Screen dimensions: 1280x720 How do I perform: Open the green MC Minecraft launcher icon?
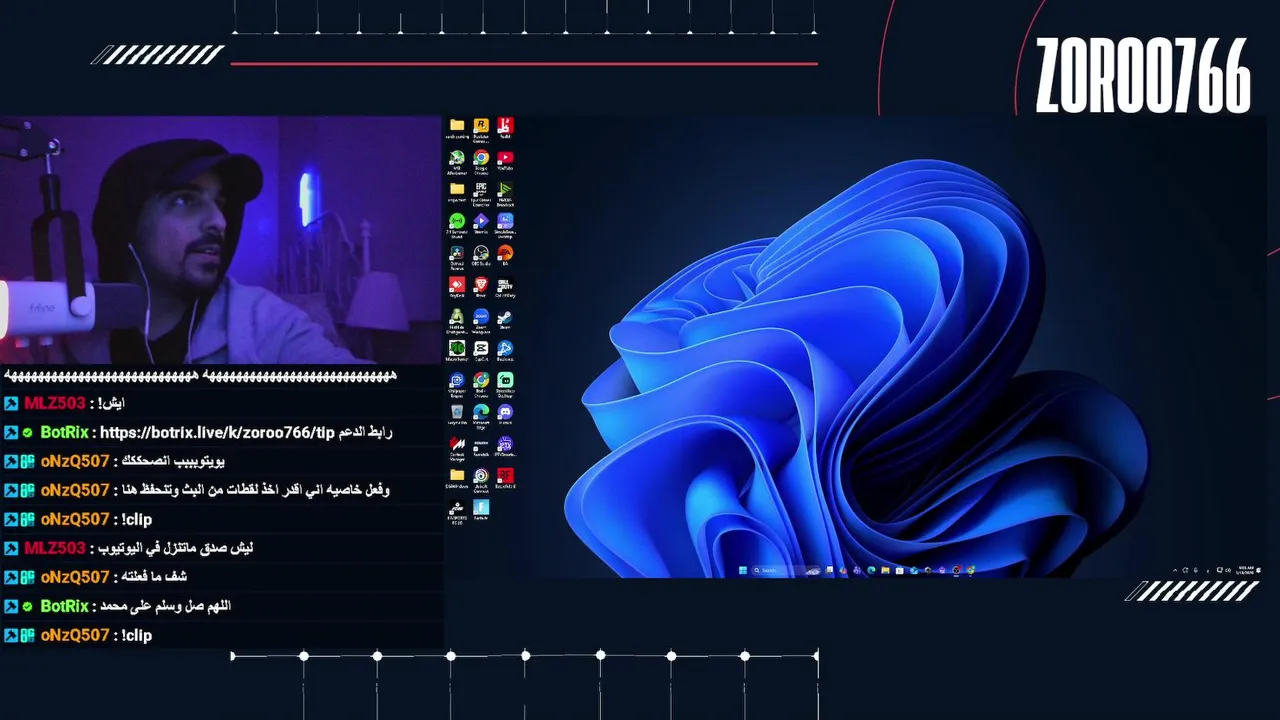click(x=456, y=350)
